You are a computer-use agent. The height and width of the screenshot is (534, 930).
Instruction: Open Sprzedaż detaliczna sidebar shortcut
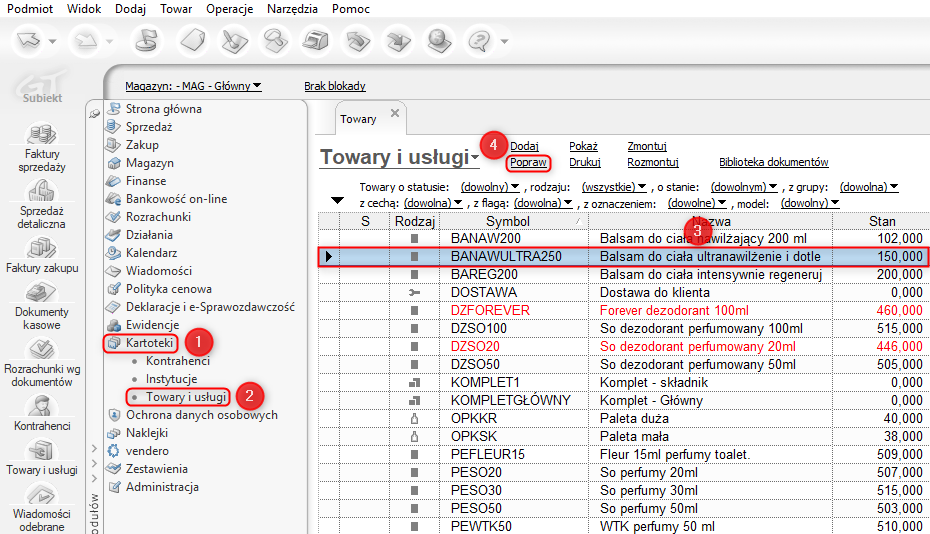coord(42,204)
